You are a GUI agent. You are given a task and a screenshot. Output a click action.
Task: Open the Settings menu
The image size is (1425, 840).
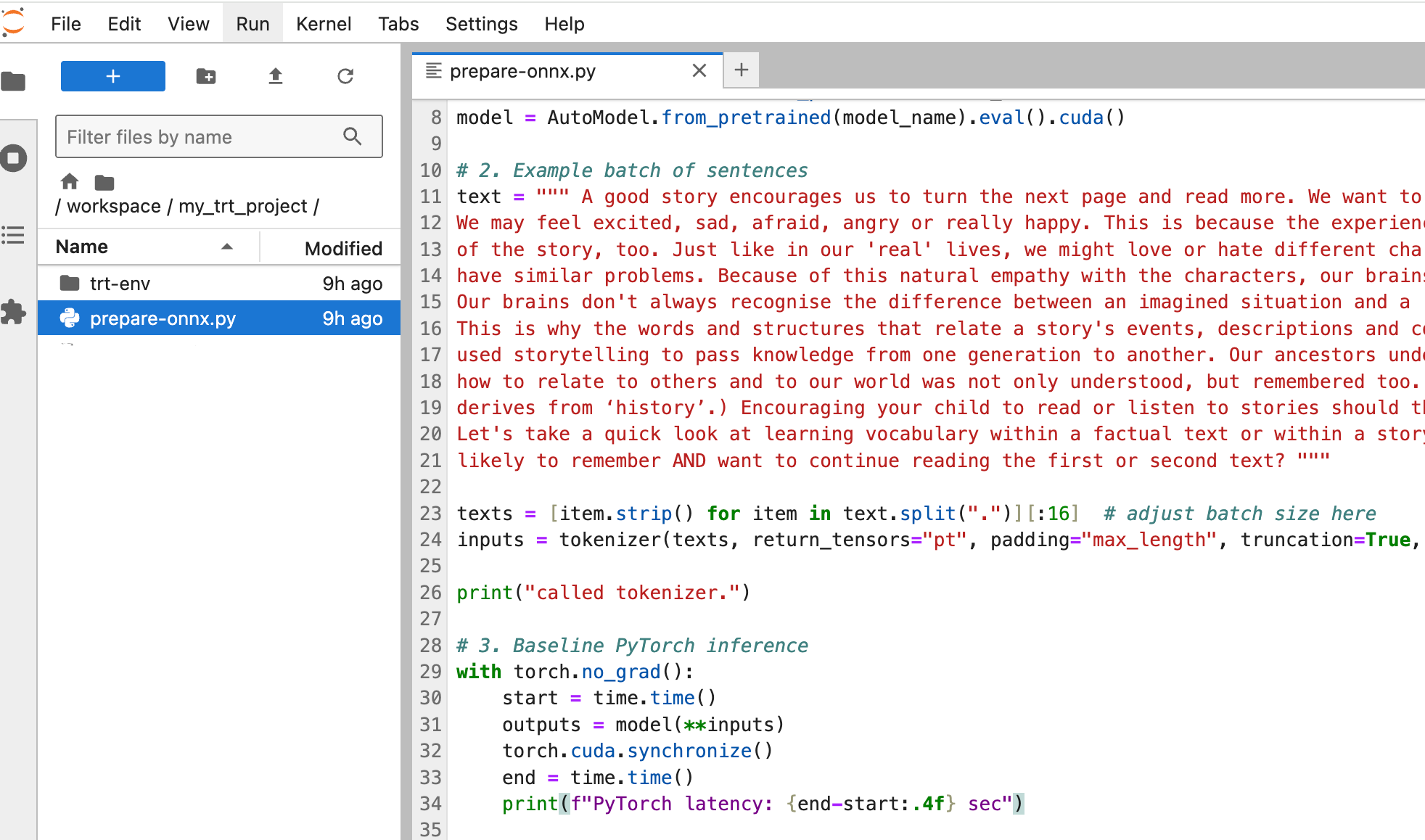[481, 24]
